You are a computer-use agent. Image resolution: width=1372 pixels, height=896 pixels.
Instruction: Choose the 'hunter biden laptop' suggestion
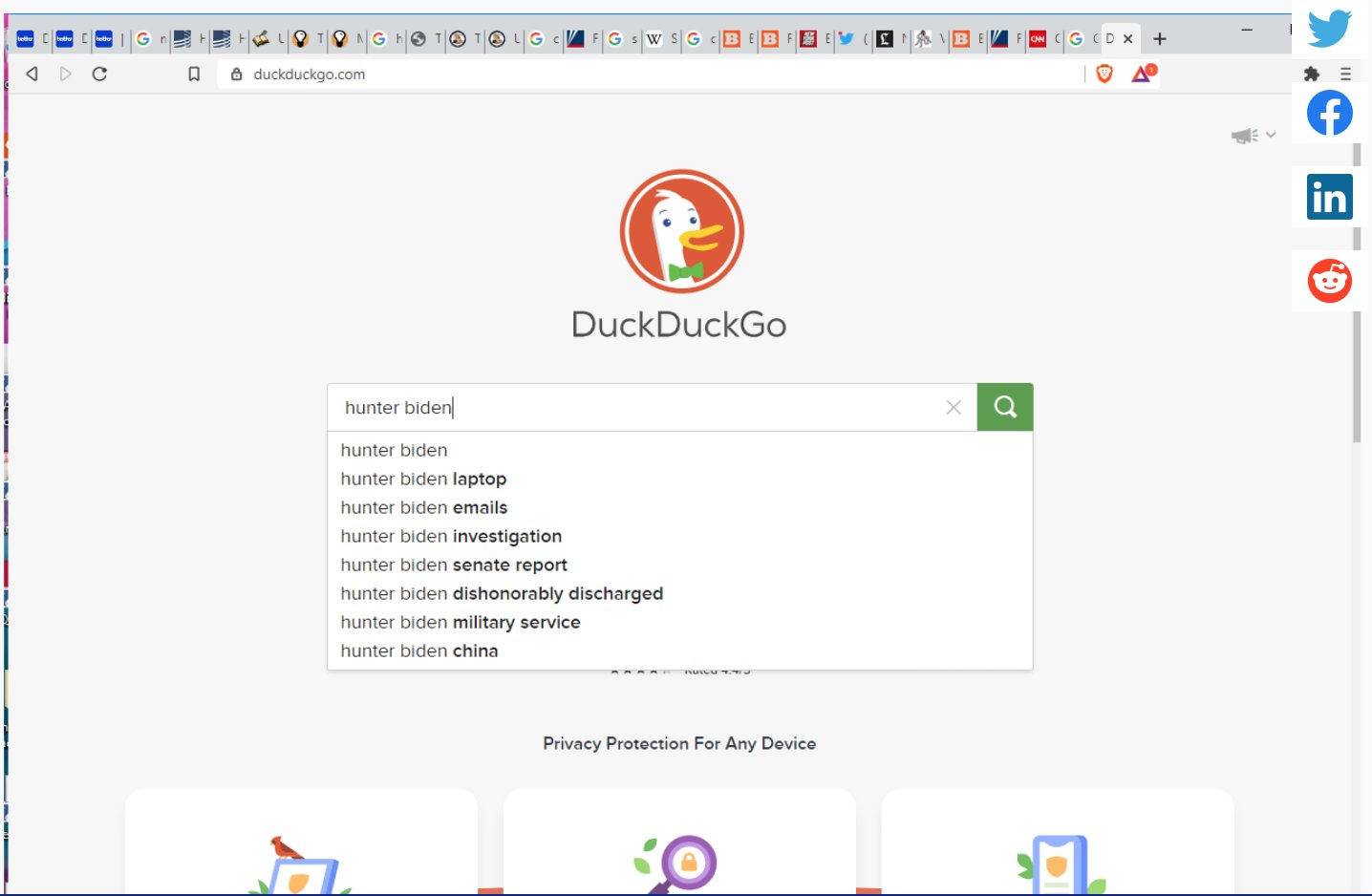[680, 479]
